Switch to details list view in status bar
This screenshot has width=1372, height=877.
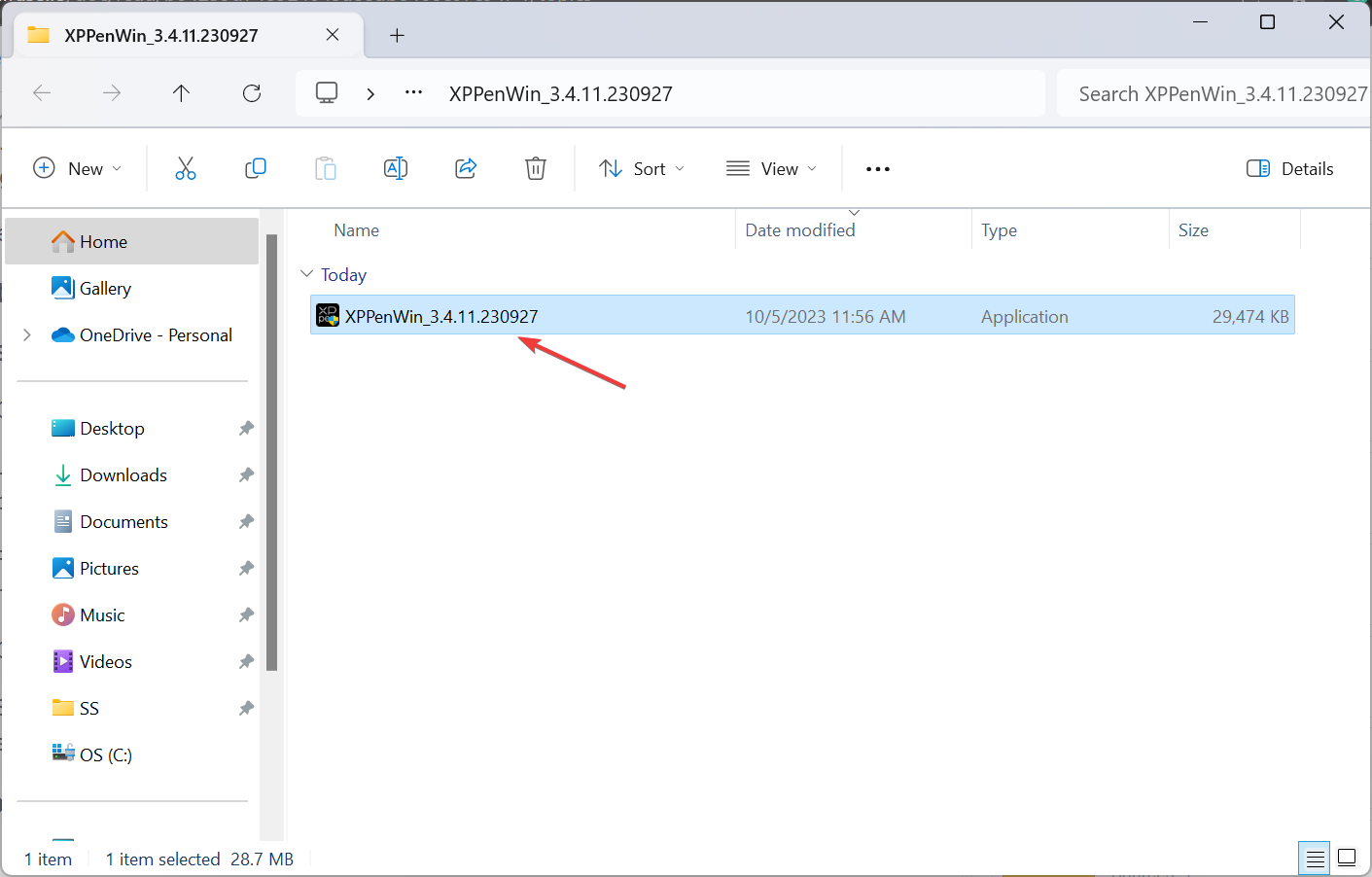(1315, 858)
